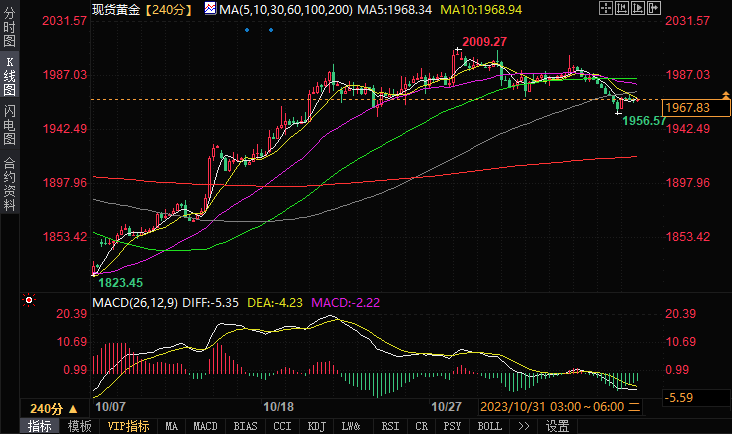732x434 pixels.
Task: Select the CCI indicator button
Action: 282,426
